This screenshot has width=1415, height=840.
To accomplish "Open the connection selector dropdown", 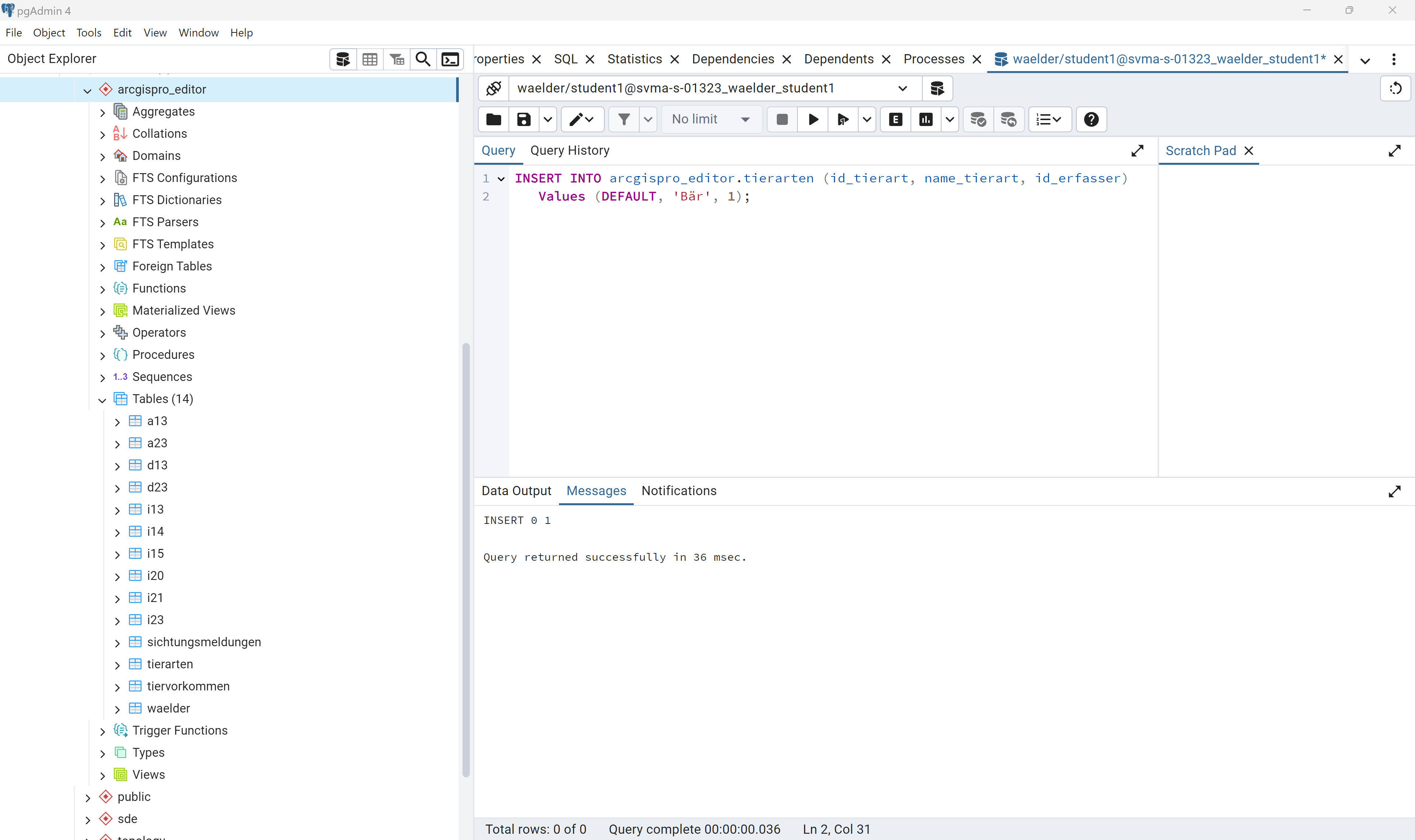I will (902, 88).
